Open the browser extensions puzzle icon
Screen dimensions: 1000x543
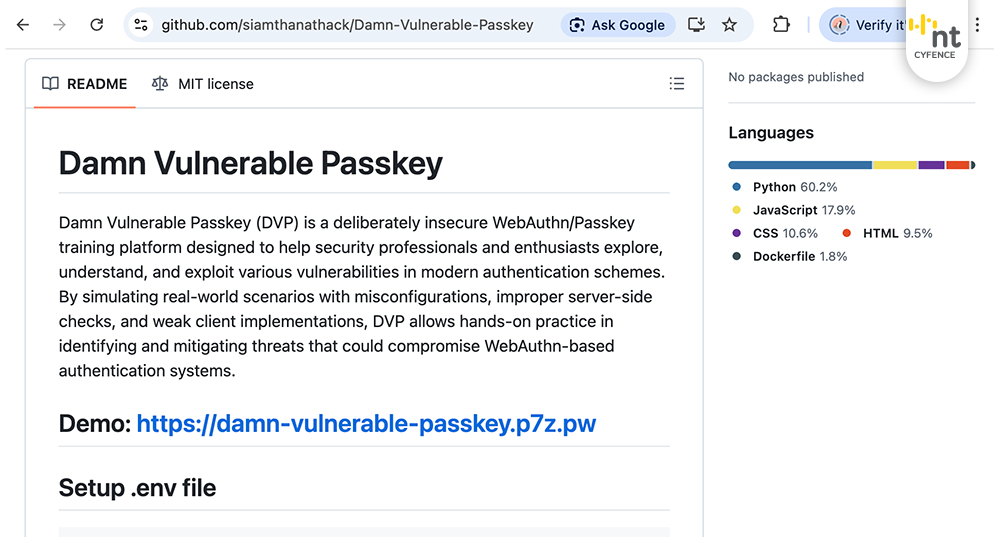[782, 25]
